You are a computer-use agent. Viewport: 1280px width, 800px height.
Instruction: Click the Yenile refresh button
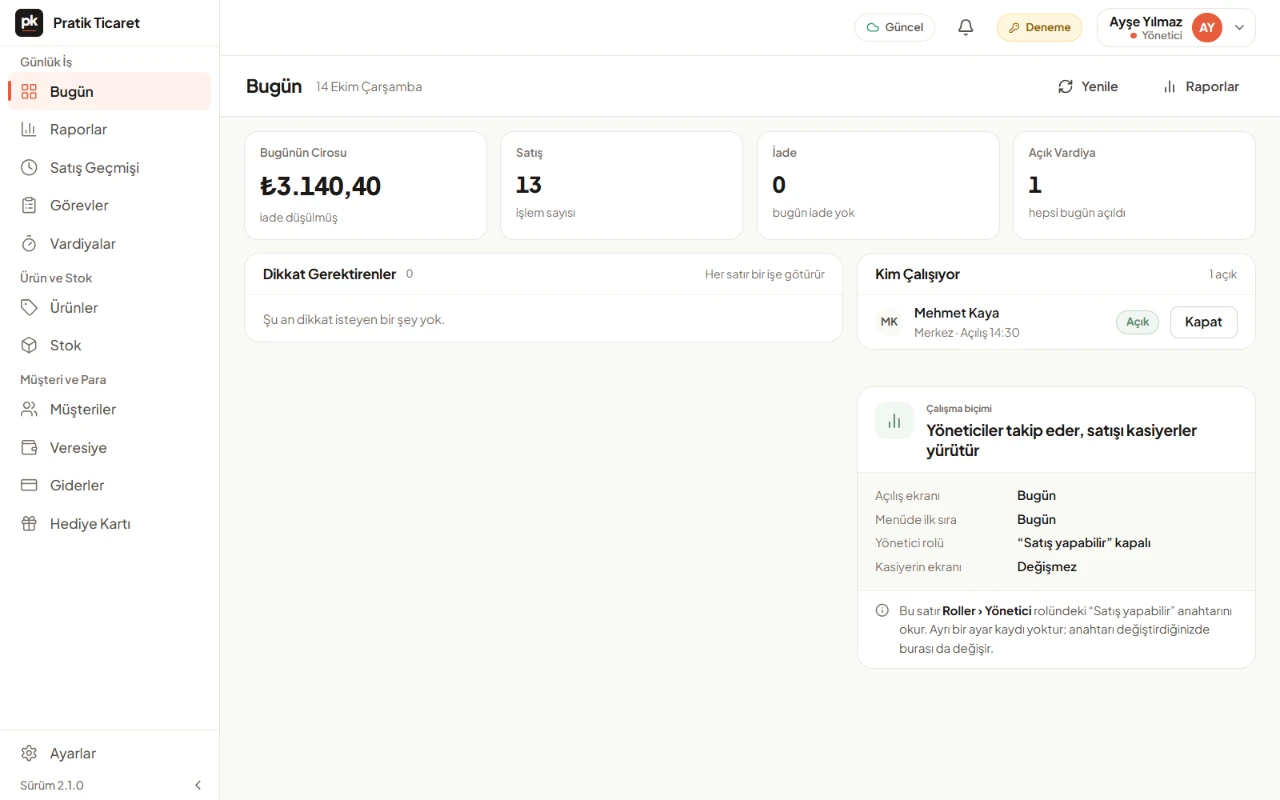click(x=1088, y=86)
